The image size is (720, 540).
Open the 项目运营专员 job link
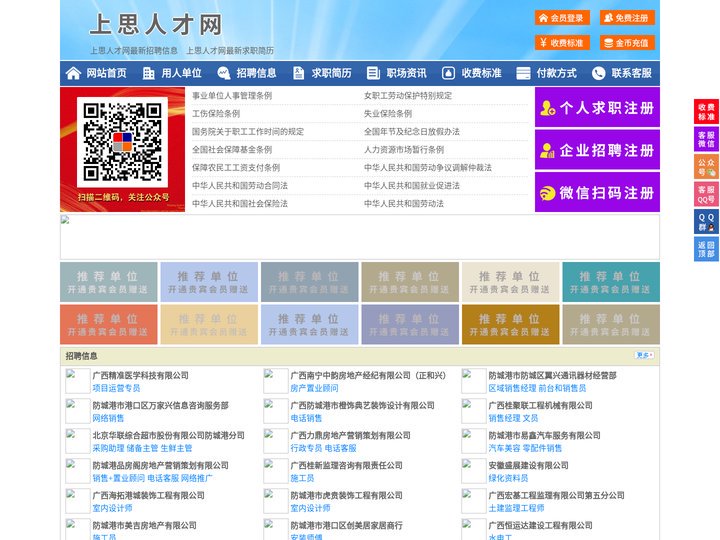116,388
